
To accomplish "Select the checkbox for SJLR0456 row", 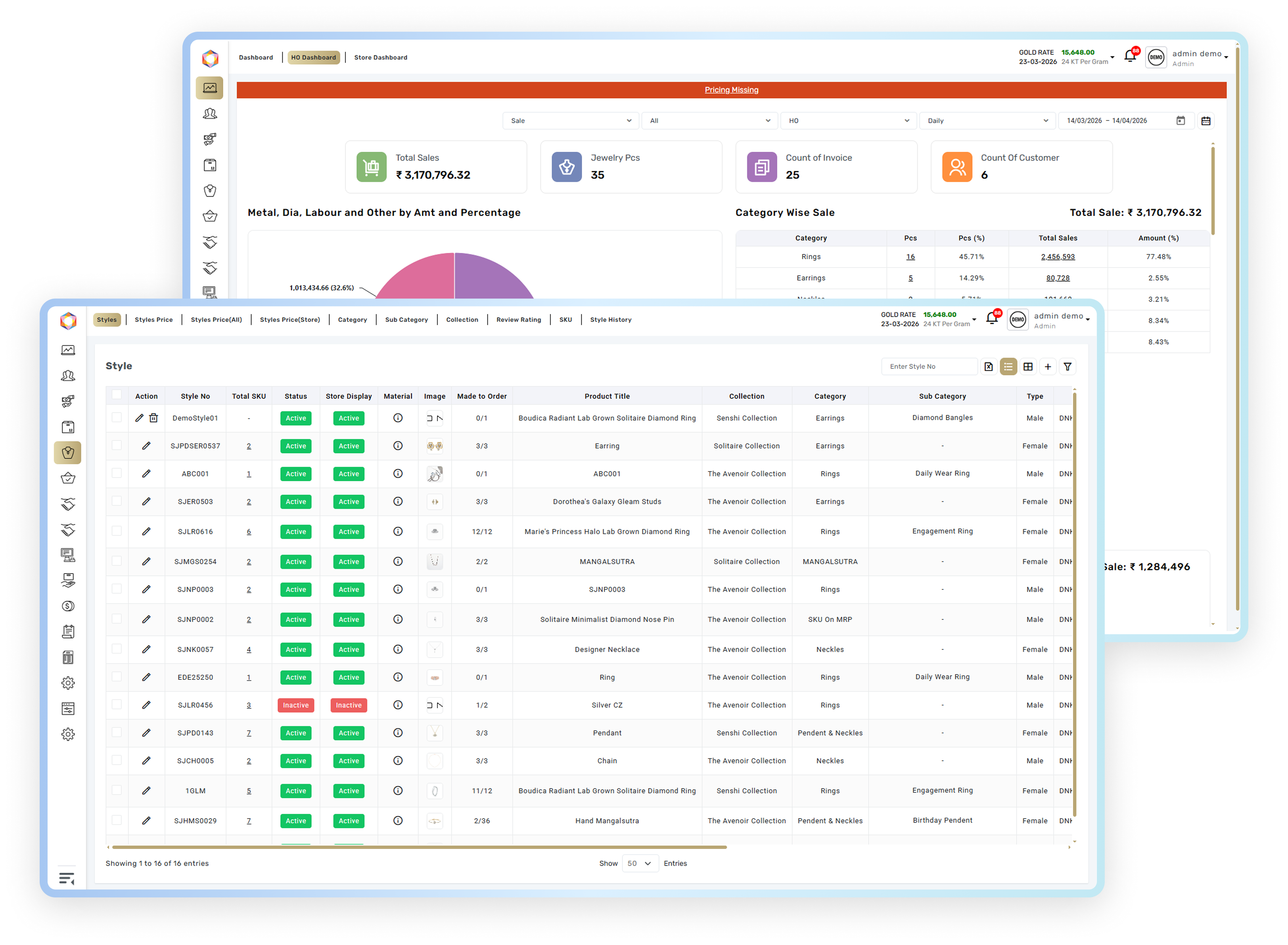I will (x=117, y=705).
